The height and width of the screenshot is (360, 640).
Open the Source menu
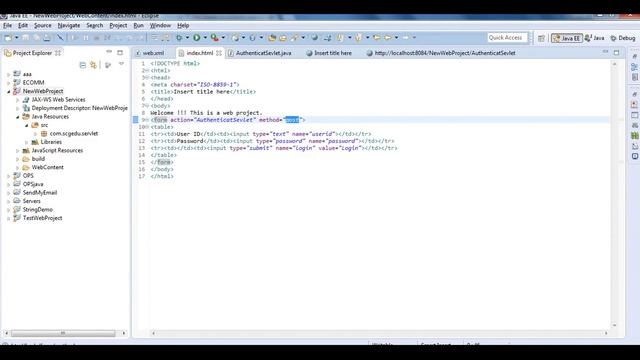(43, 25)
